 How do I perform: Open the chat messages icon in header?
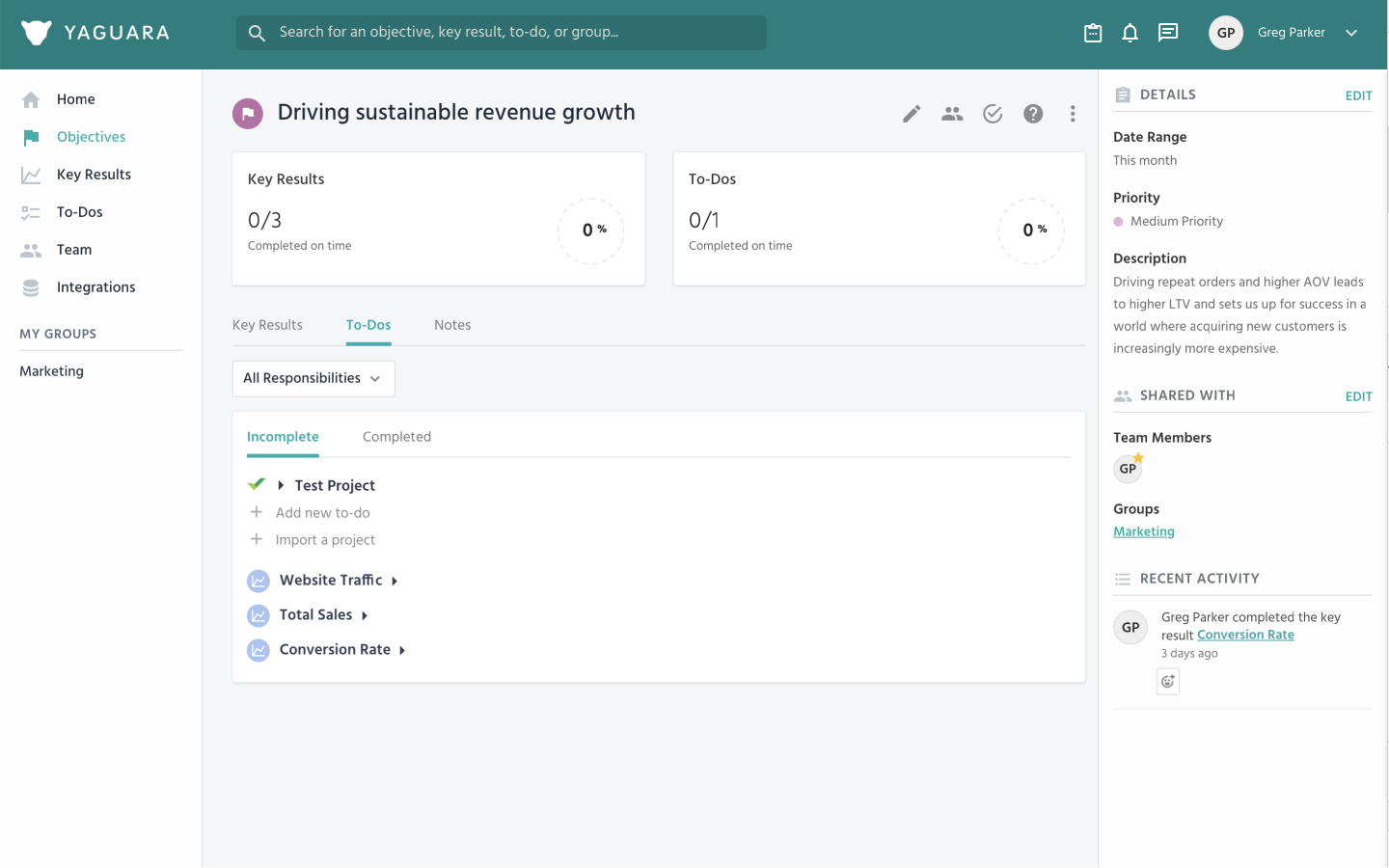(1168, 33)
